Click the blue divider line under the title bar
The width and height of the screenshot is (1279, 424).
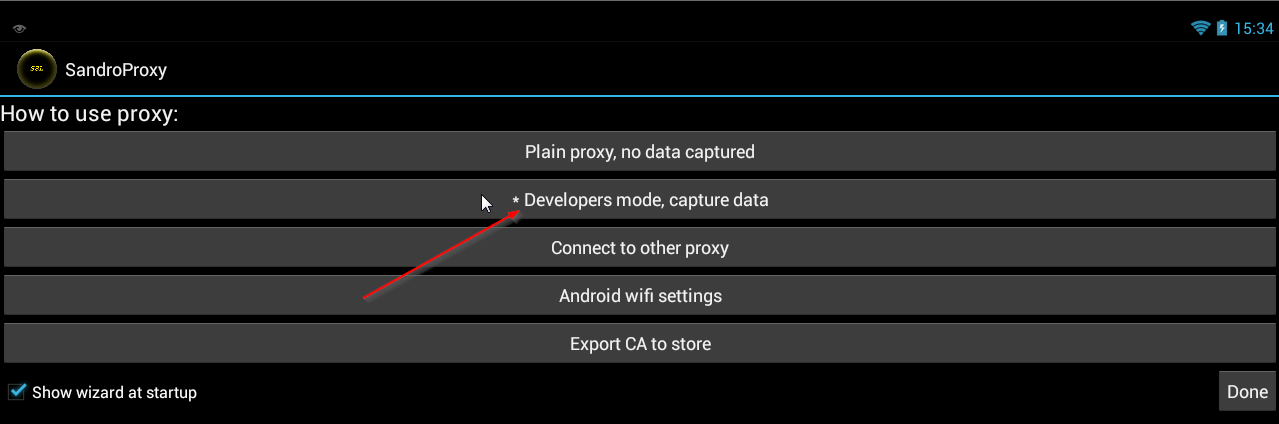(640, 96)
